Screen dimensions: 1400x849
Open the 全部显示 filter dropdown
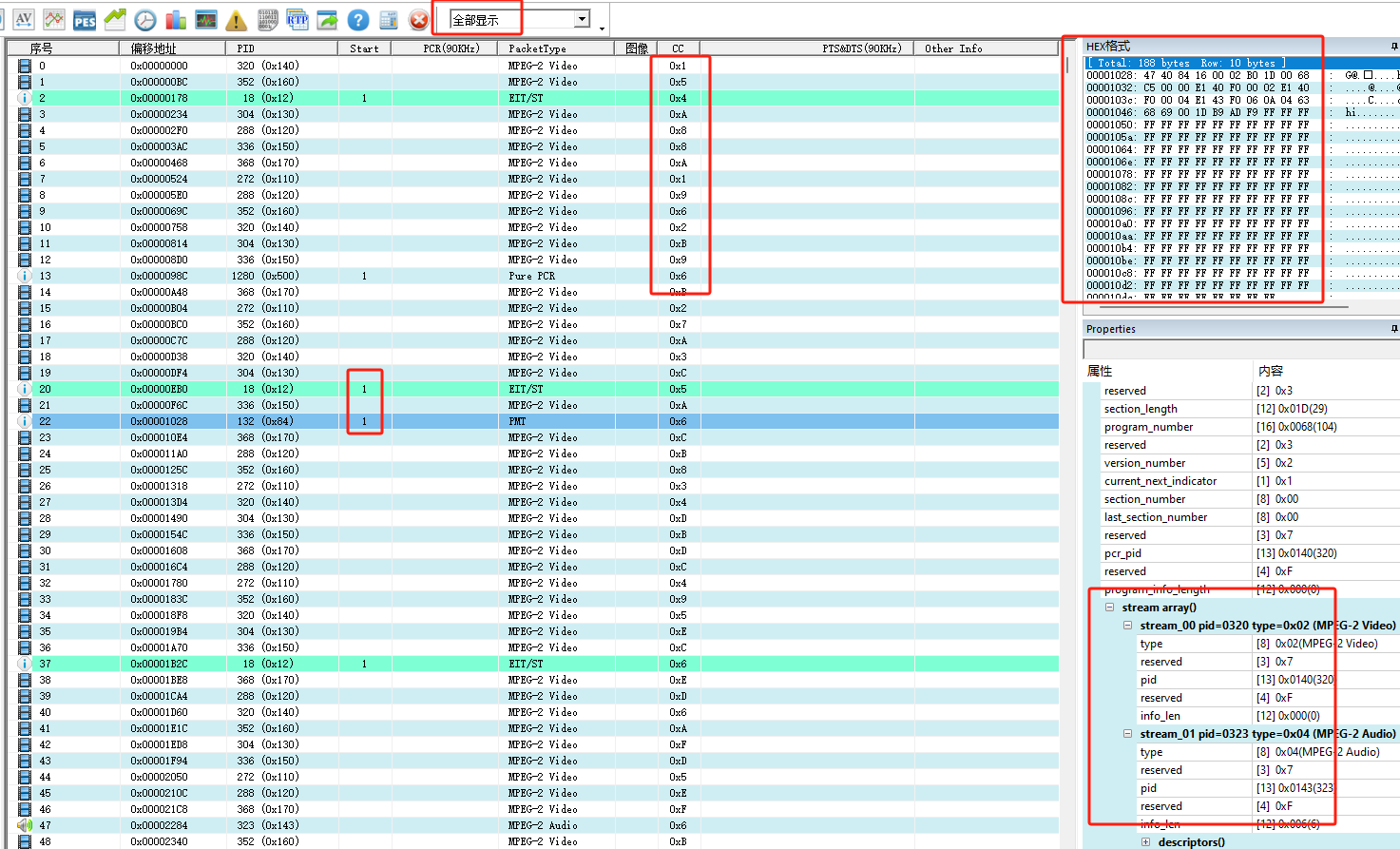(582, 19)
